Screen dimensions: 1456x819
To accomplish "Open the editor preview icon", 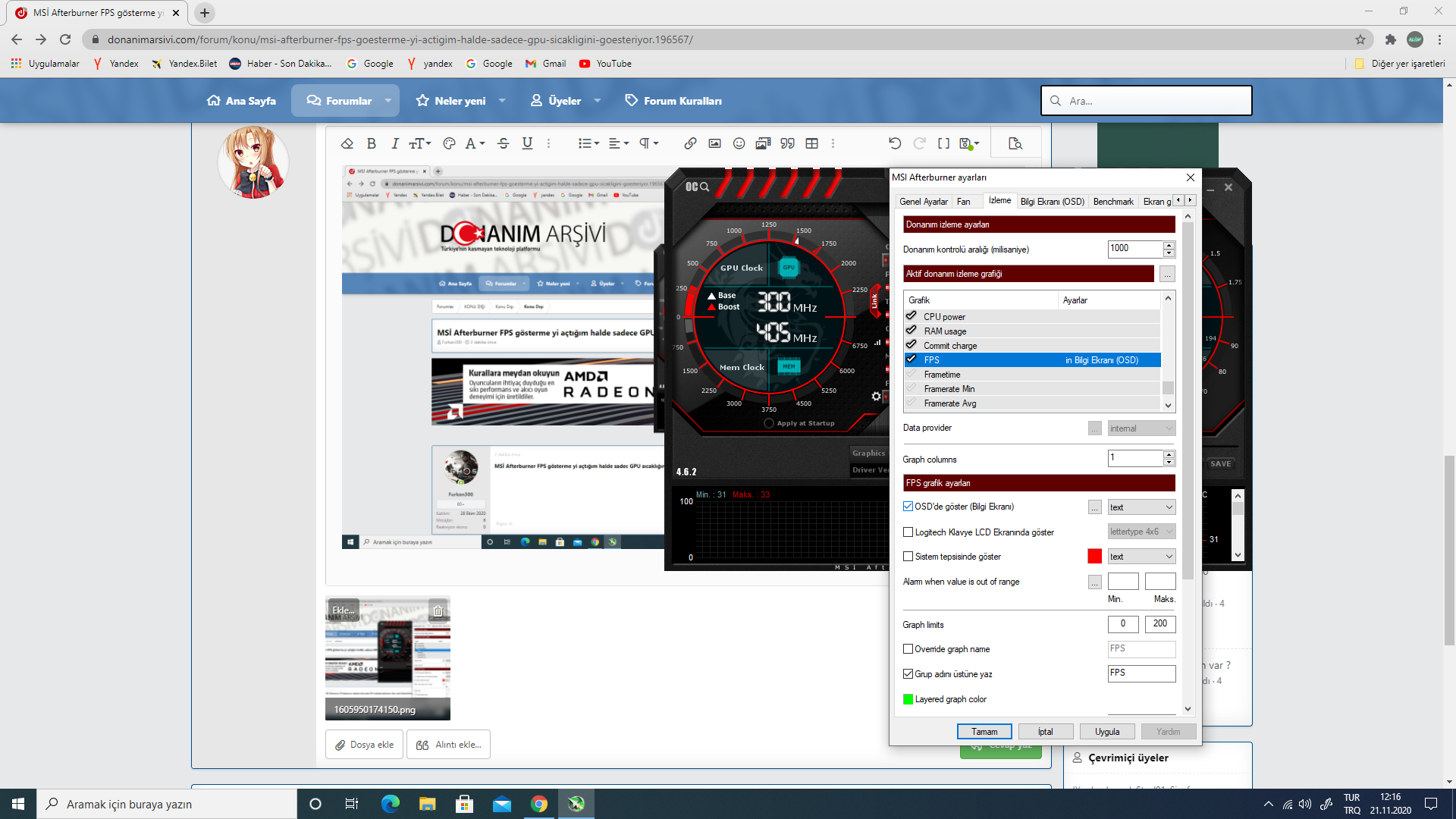I will 1015,143.
